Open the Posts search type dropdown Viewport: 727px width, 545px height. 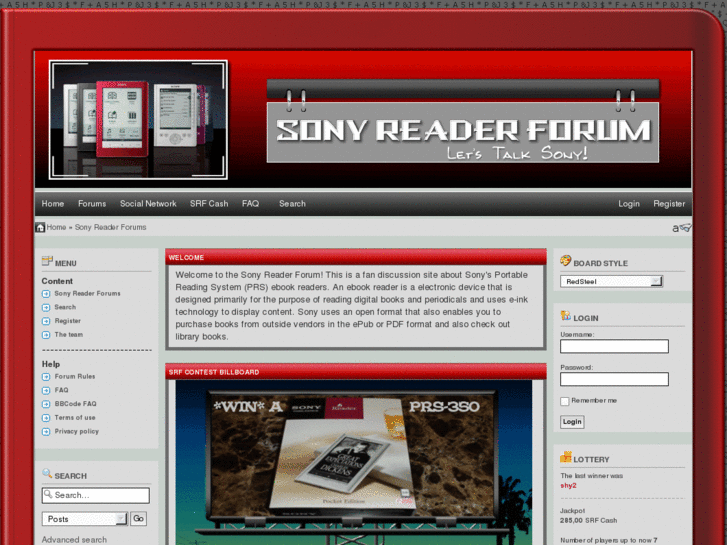pos(84,519)
